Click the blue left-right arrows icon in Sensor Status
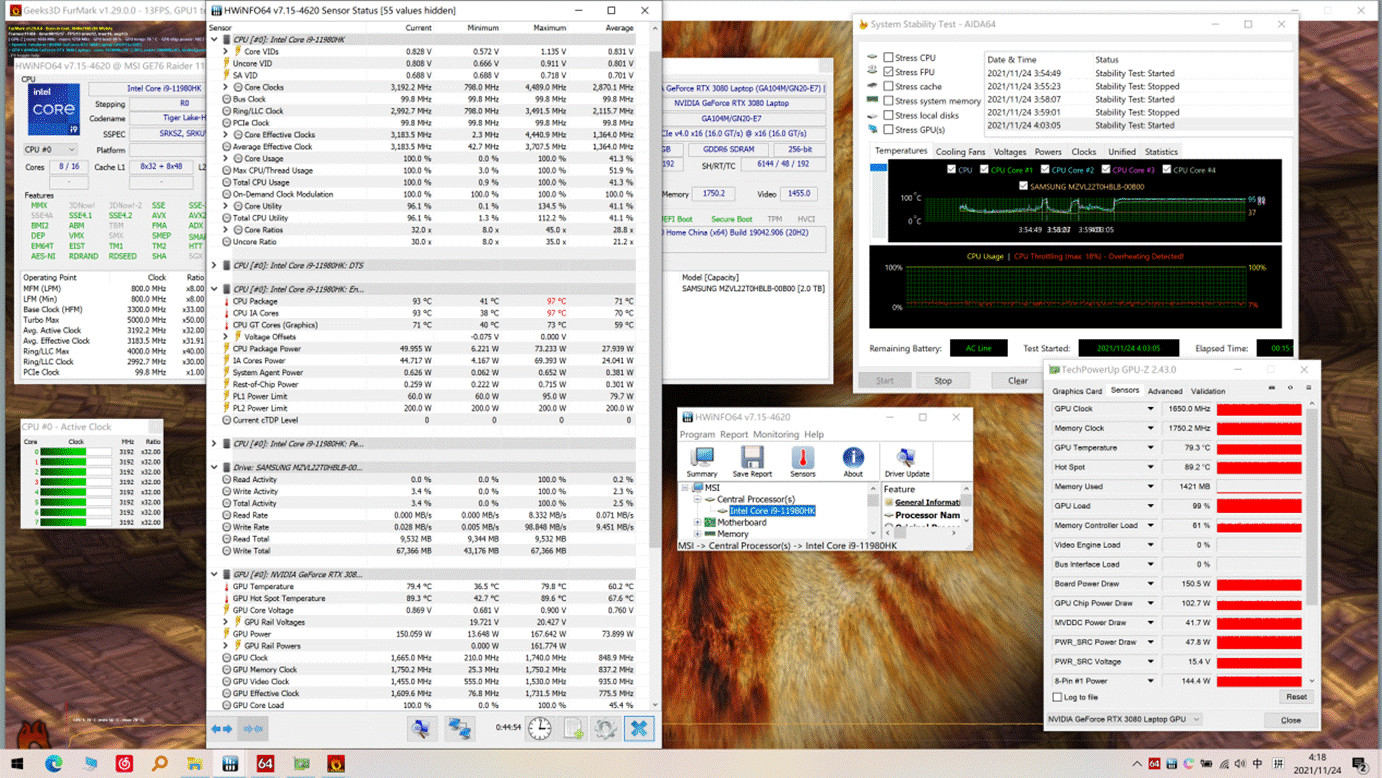The width and height of the screenshot is (1382, 778). [222, 729]
